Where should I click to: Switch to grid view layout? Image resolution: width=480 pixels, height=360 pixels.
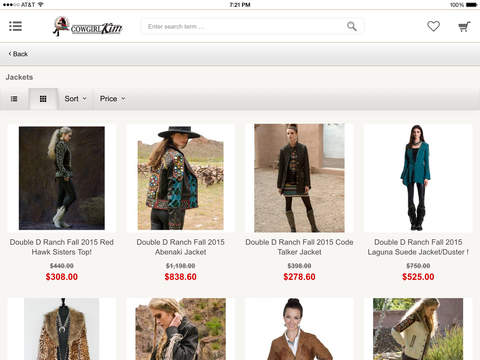(43, 99)
